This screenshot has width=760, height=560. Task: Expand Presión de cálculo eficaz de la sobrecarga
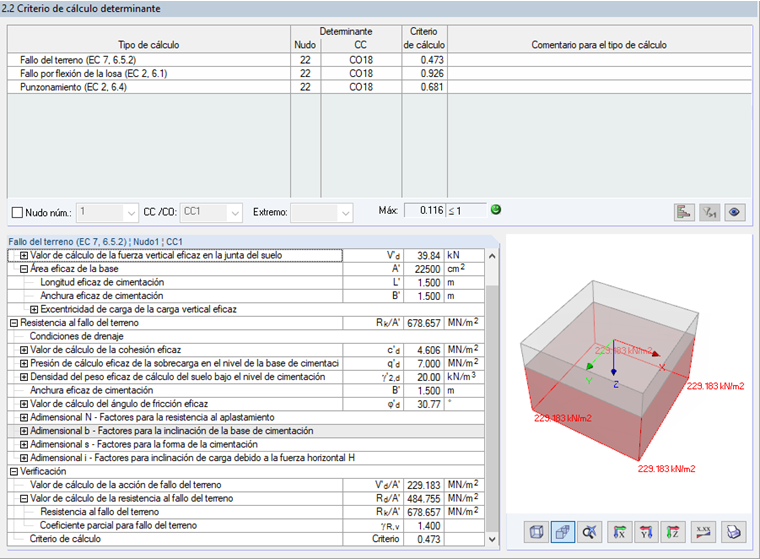pyautogui.click(x=24, y=364)
